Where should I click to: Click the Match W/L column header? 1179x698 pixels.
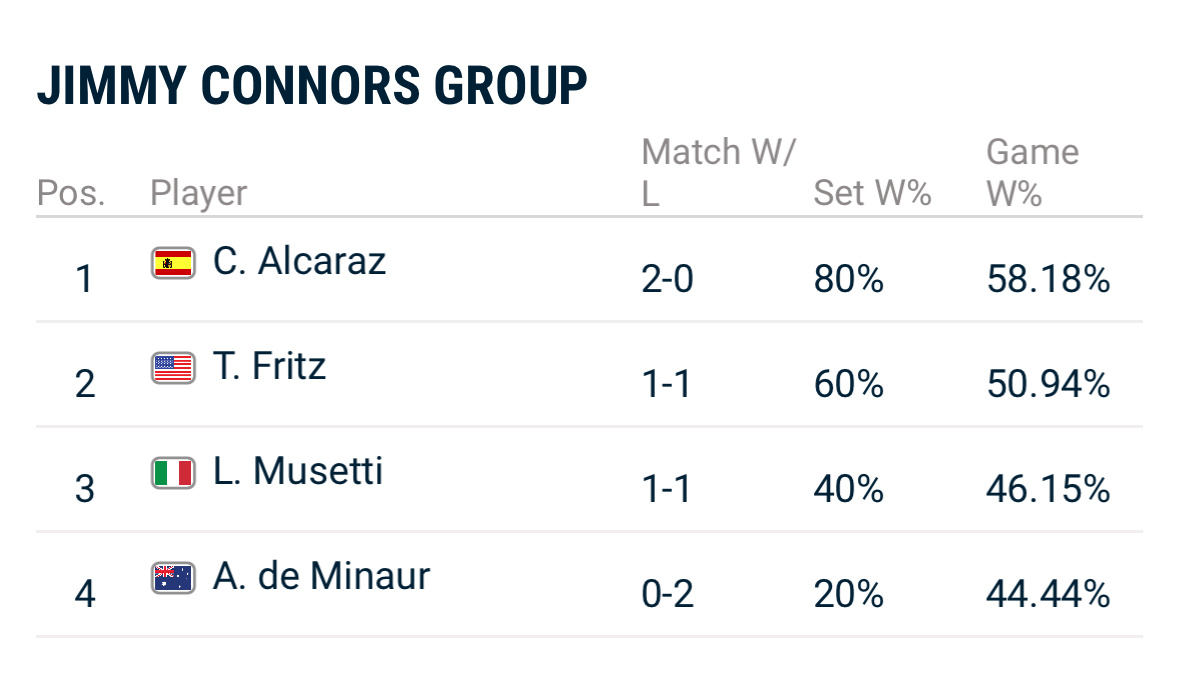pos(717,172)
